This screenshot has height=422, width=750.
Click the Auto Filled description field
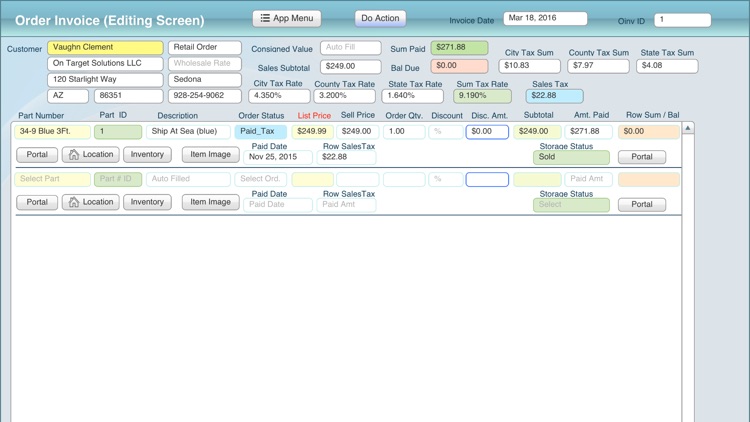pyautogui.click(x=188, y=179)
